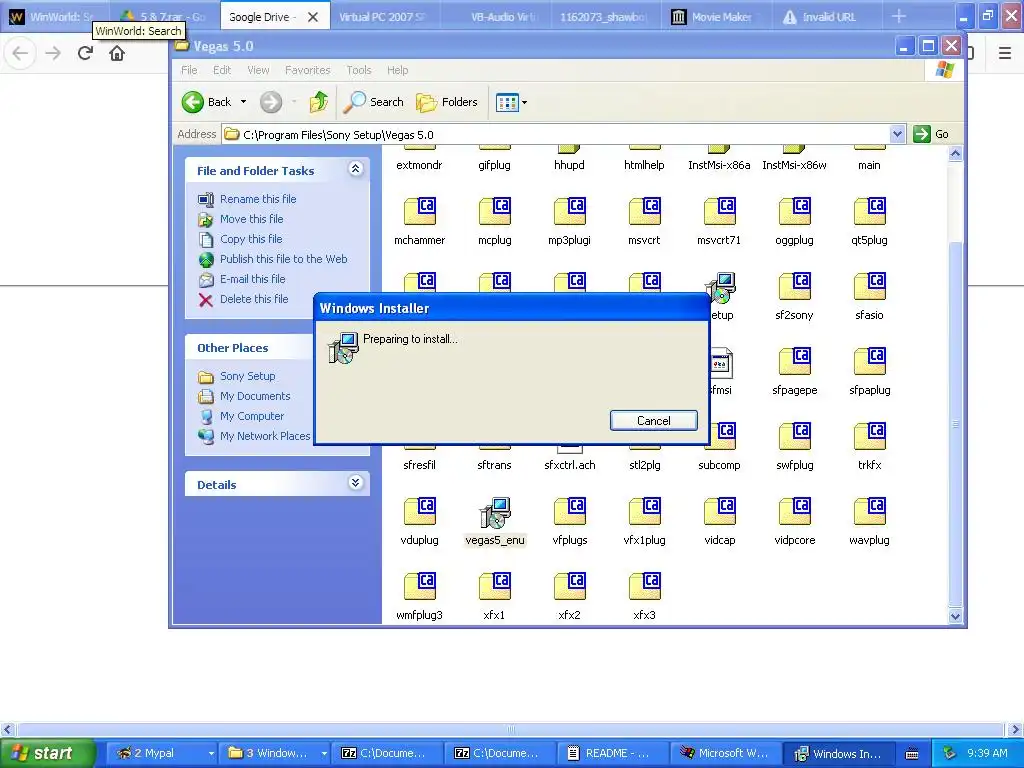1024x768 pixels.
Task: Select the mcplug cabinet file
Action: pyautogui.click(x=494, y=221)
